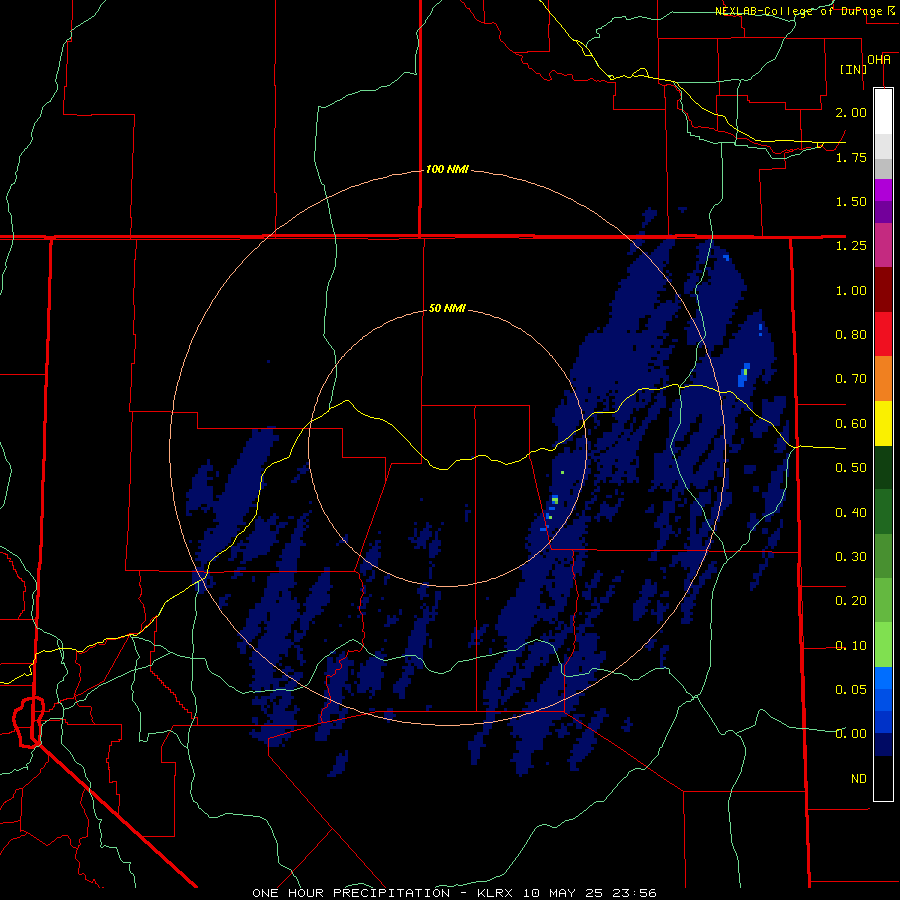The image size is (900, 900).
Task: Select the white swatch in the color scale
Action: point(883,112)
